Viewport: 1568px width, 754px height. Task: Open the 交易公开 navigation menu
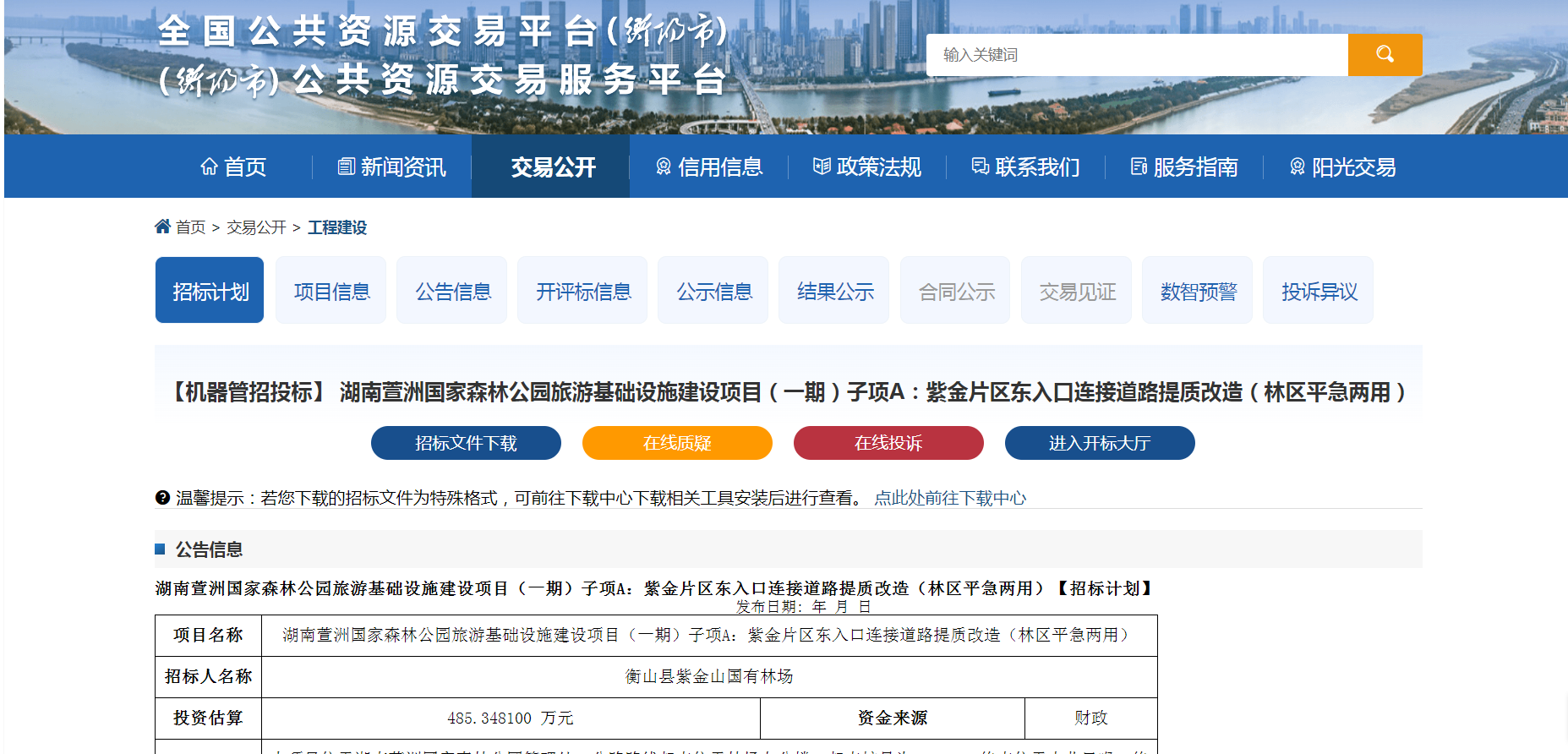553,167
